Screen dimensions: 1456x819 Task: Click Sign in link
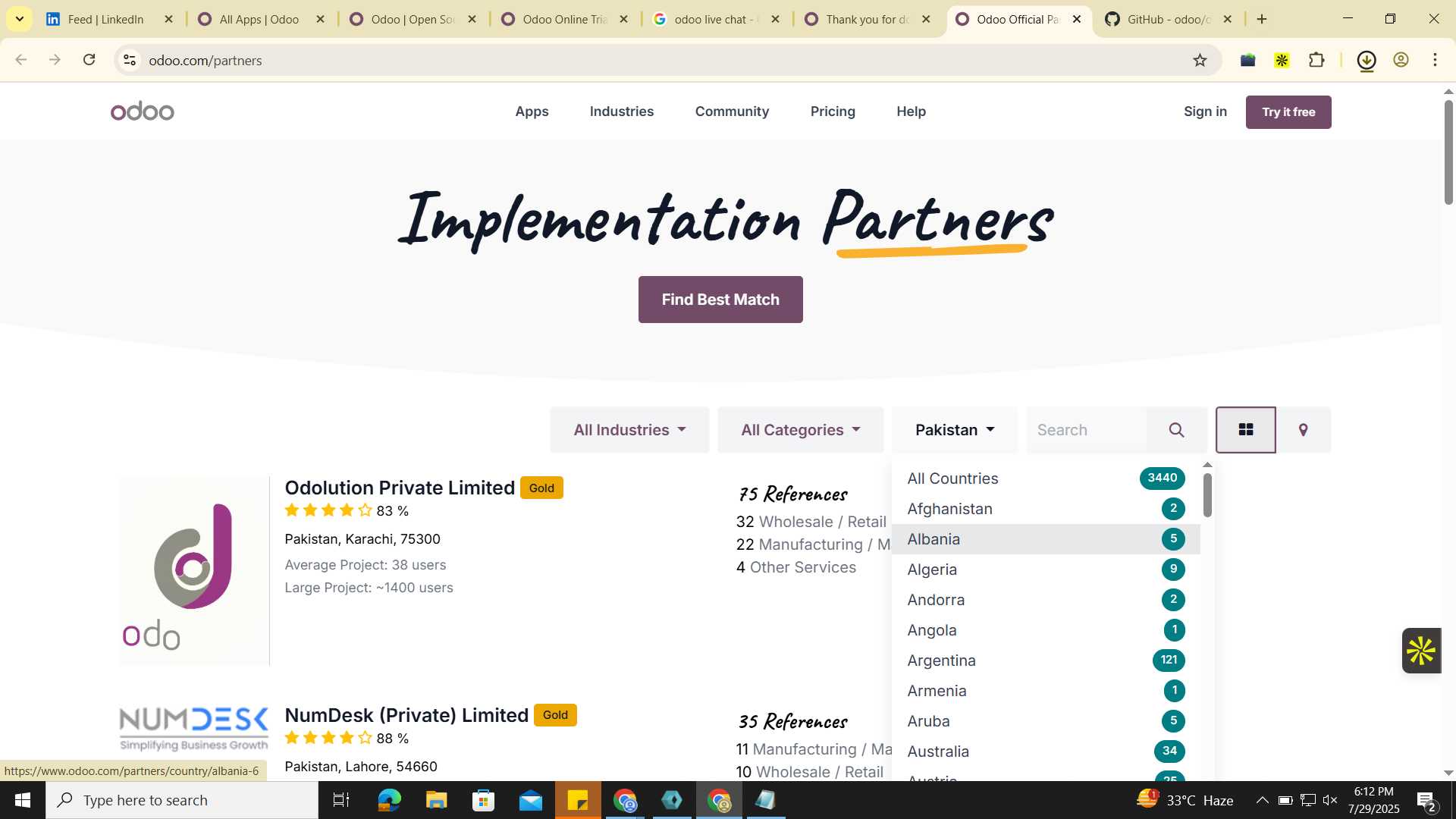point(1205,111)
